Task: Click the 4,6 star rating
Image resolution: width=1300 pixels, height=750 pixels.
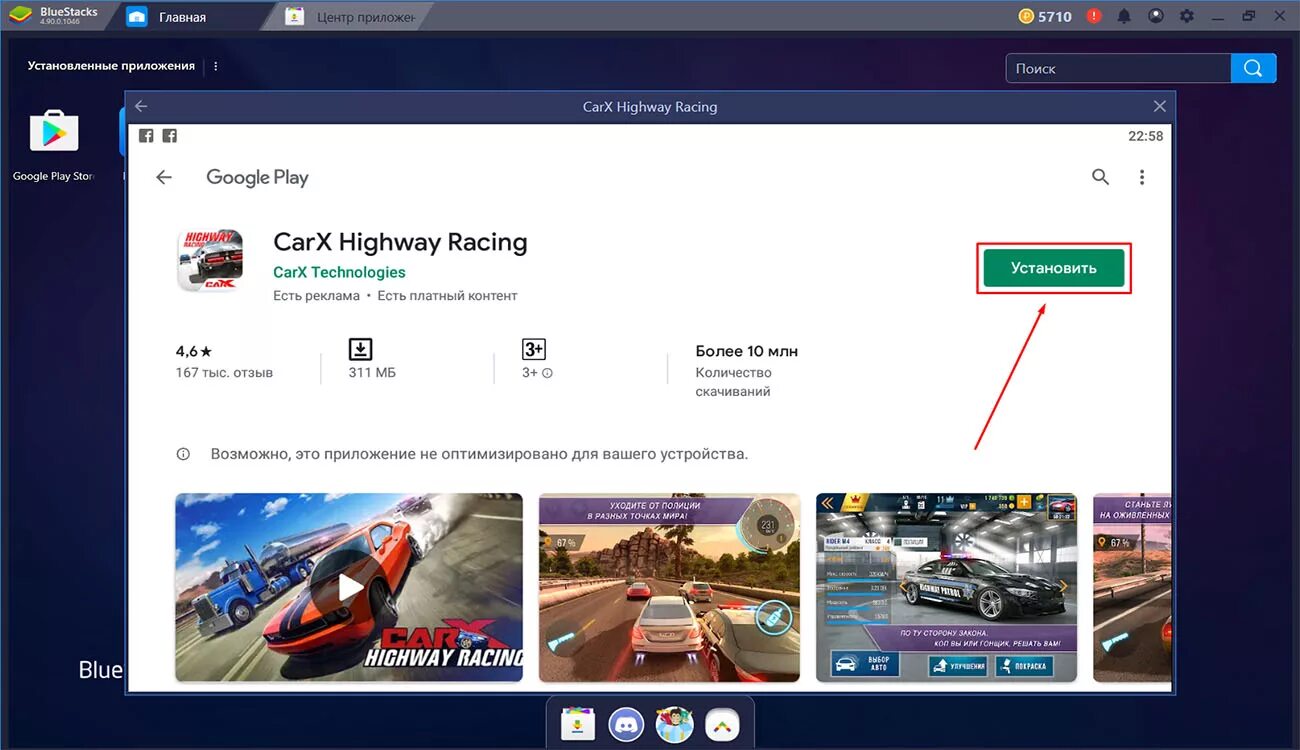Action: click(194, 351)
